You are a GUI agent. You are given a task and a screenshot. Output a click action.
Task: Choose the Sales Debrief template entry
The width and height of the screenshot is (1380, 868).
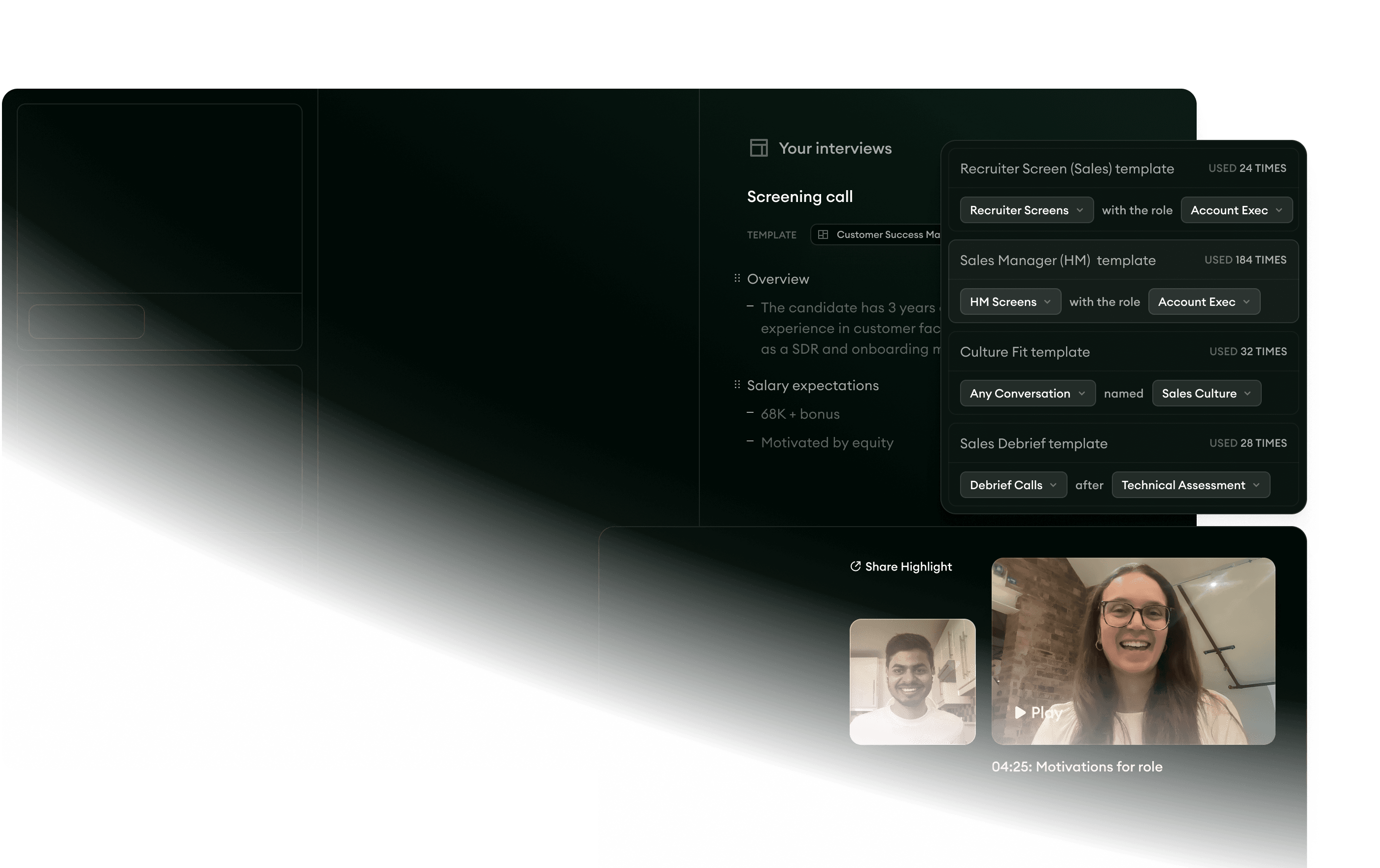pyautogui.click(x=1034, y=443)
